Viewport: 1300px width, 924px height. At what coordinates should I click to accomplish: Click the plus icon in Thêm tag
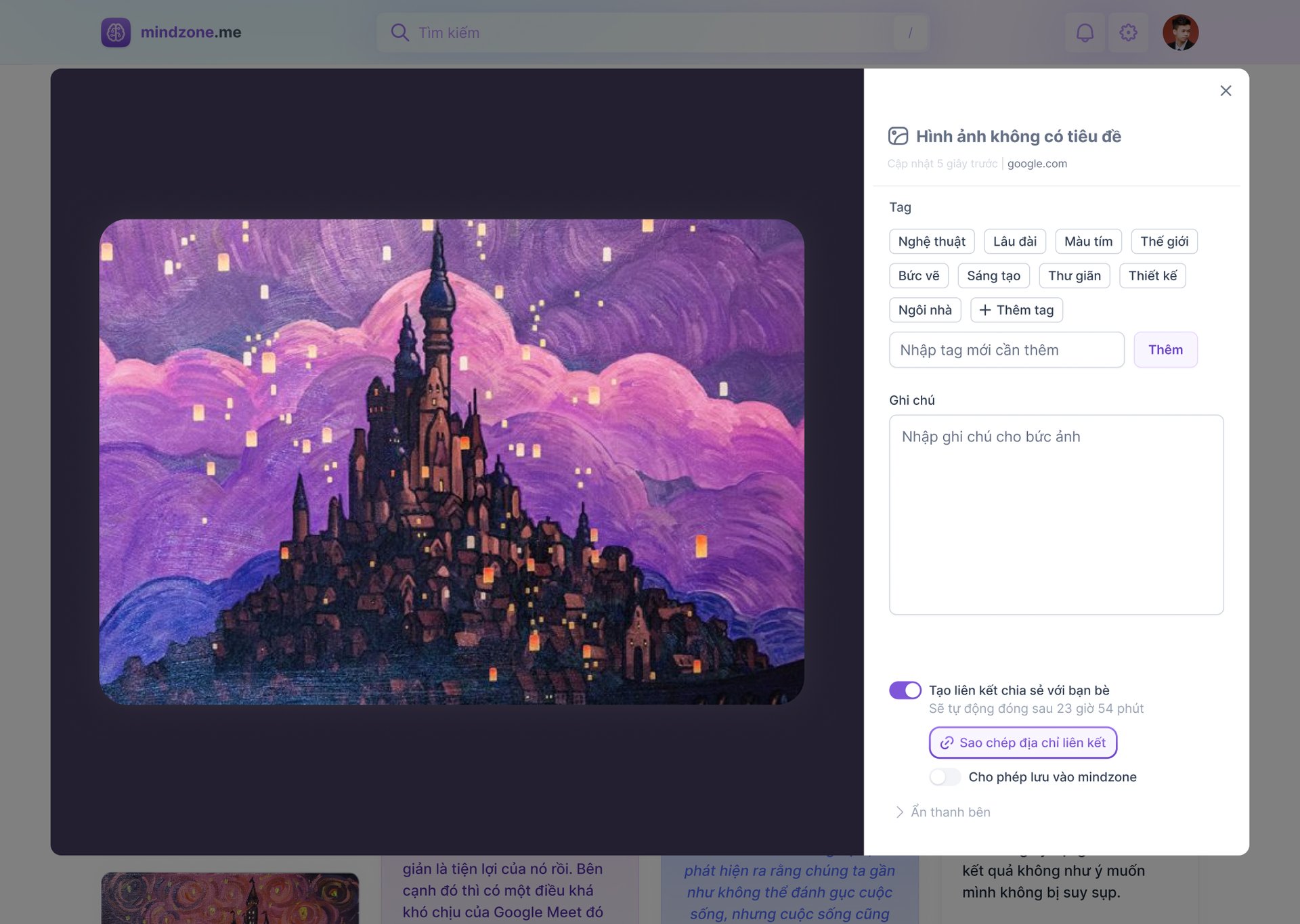tap(985, 310)
